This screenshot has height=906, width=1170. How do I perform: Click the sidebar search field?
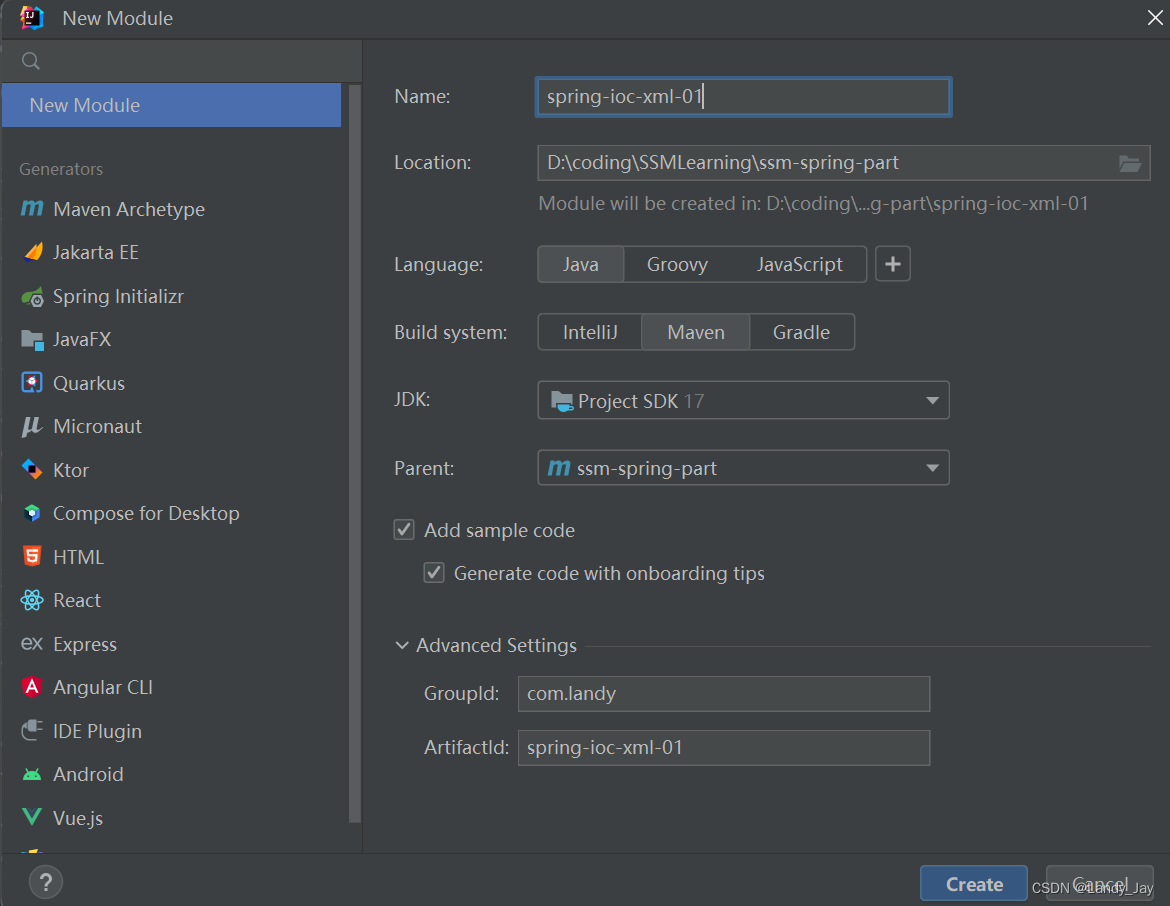tap(182, 60)
